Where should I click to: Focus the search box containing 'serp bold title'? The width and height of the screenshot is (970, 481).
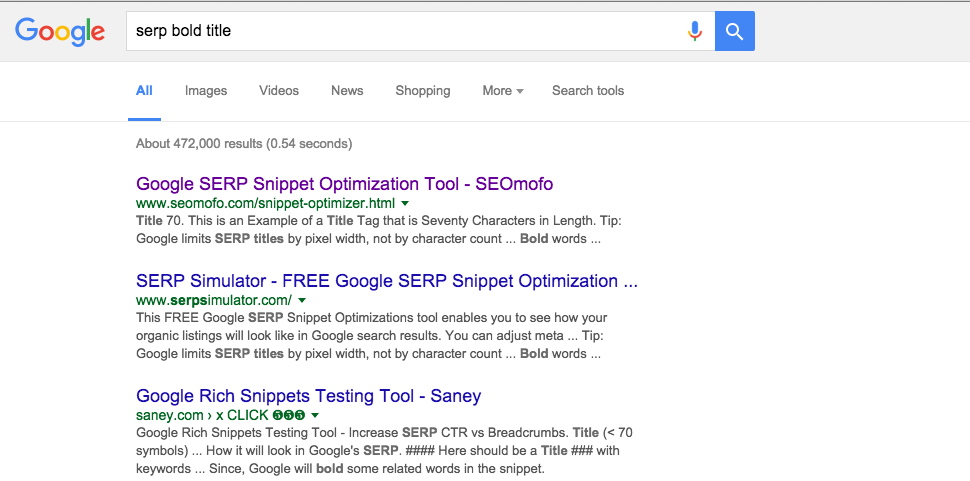421,31
